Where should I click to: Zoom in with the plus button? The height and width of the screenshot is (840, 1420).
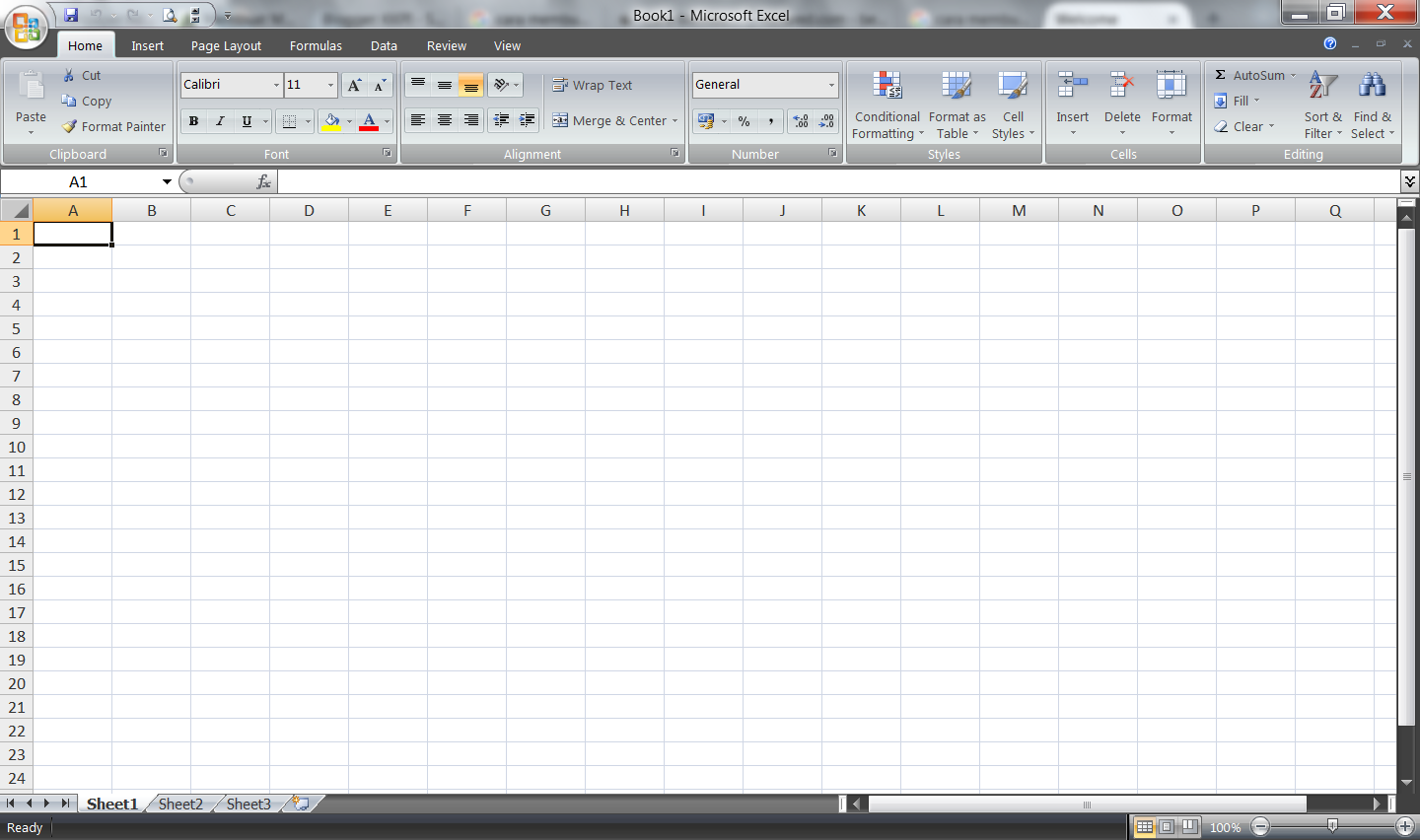coord(1406,826)
